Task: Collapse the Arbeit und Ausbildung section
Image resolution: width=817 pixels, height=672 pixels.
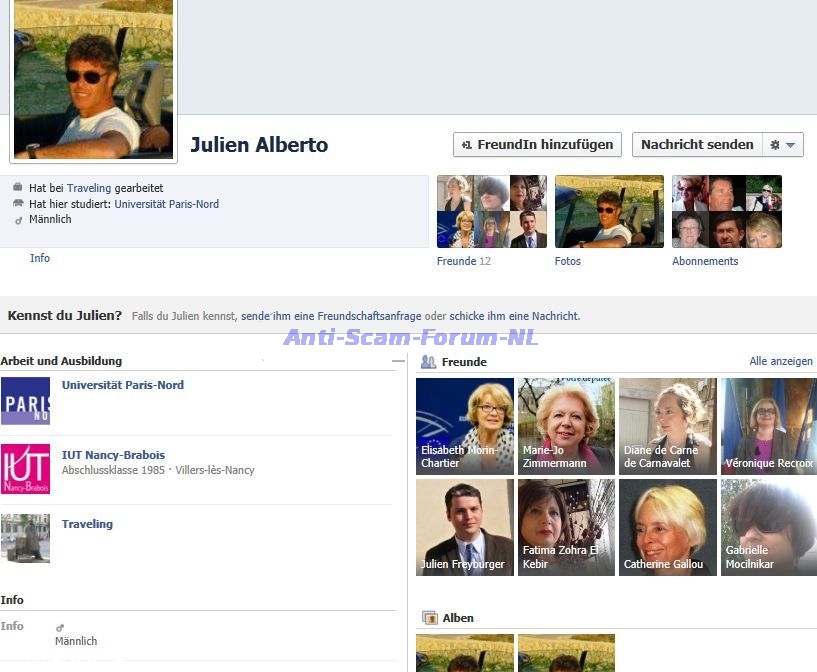Action: tap(398, 361)
